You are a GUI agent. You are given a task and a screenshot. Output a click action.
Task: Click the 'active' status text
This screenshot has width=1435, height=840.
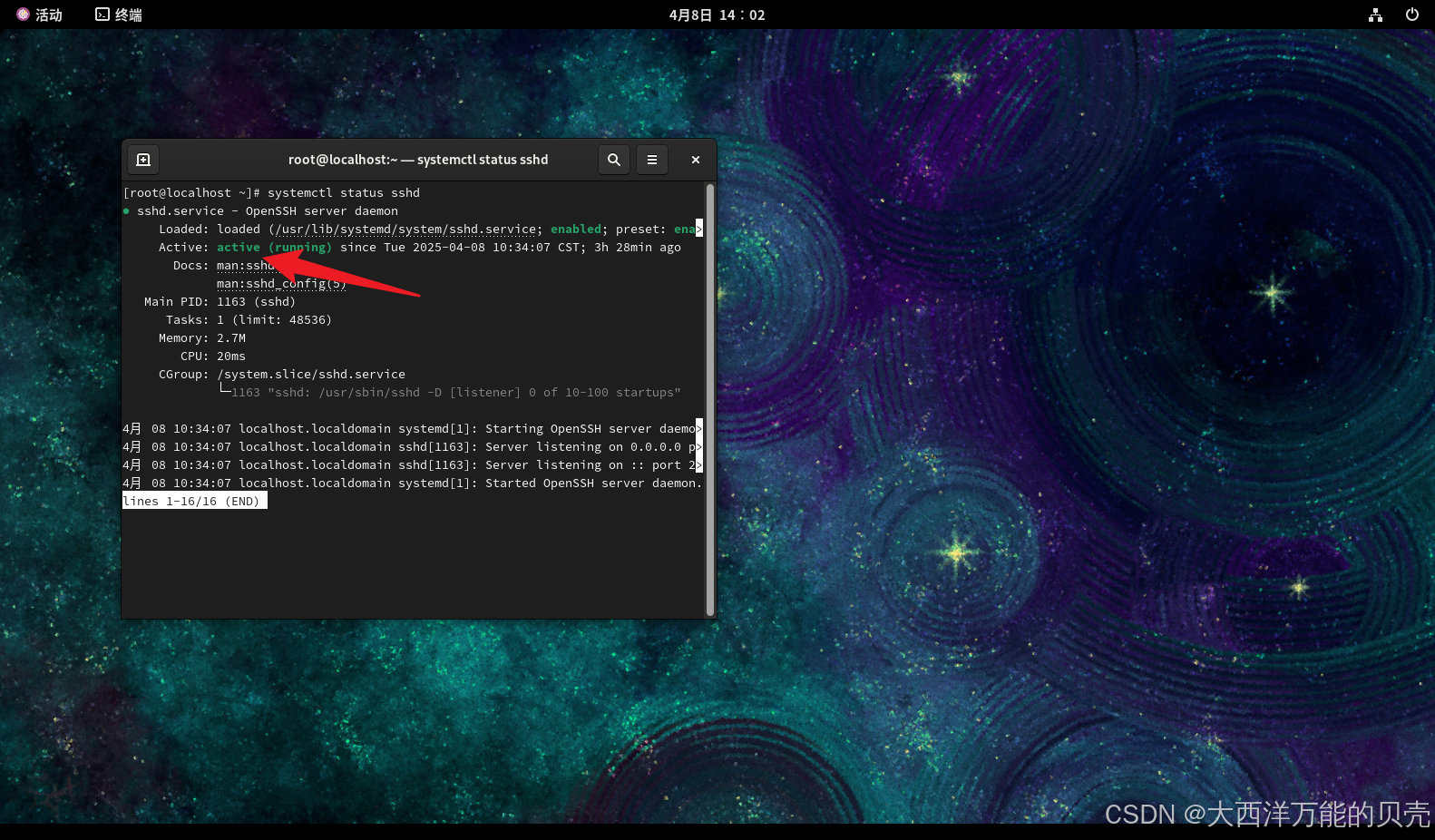coord(239,248)
